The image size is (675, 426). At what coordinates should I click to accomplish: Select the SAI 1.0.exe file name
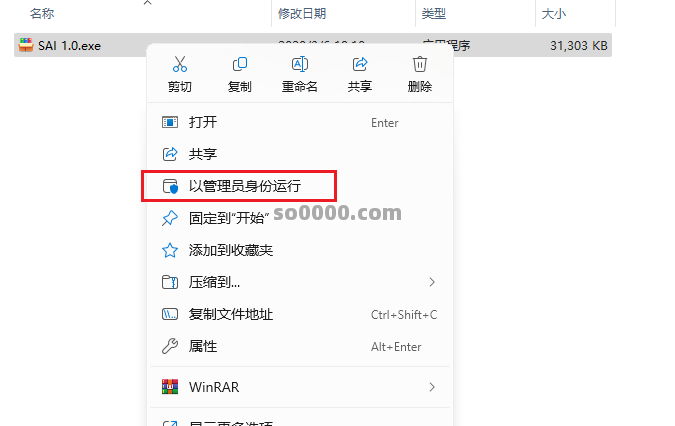(69, 46)
